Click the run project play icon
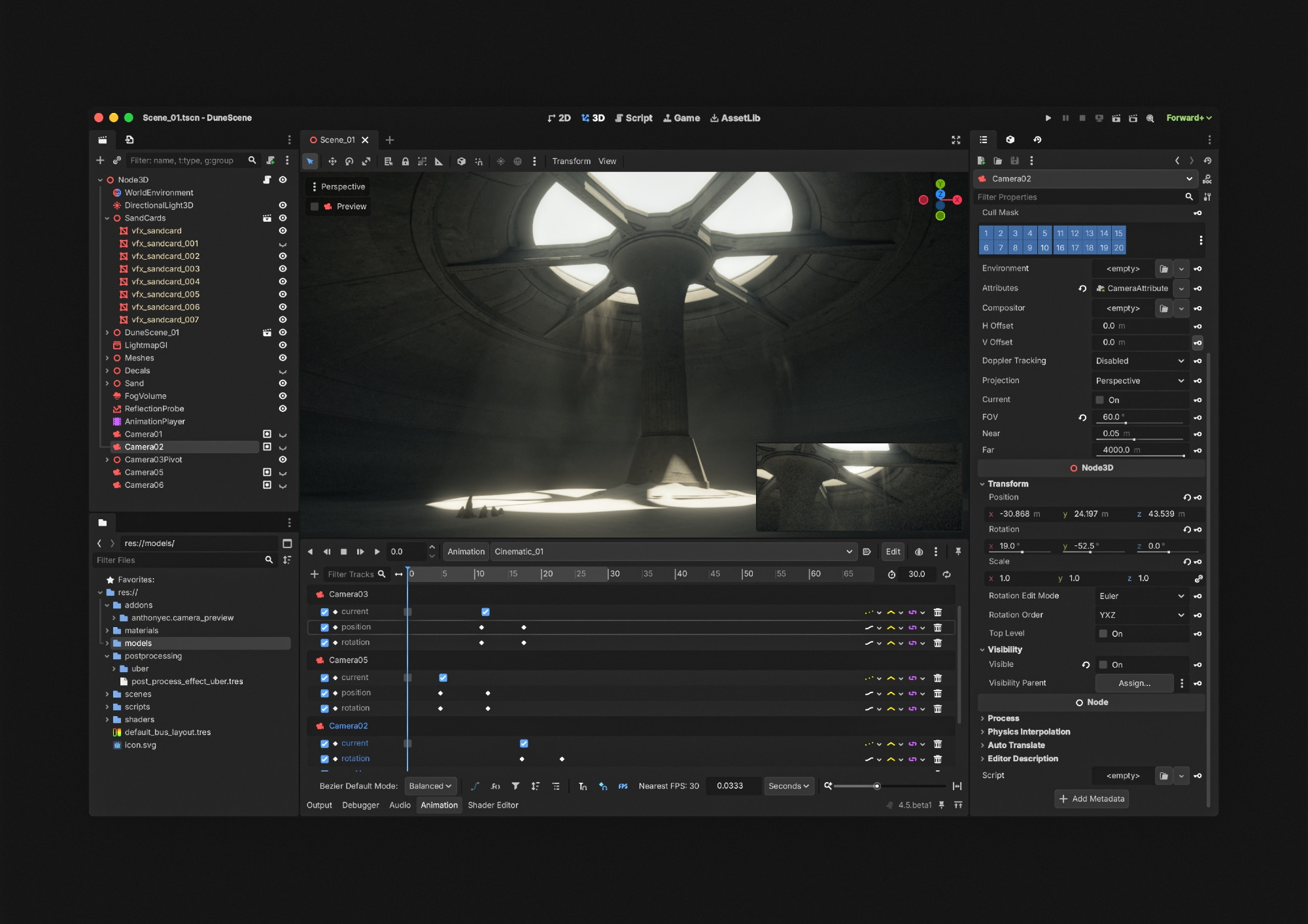Screen dimensions: 1308x924 click(x=1048, y=118)
